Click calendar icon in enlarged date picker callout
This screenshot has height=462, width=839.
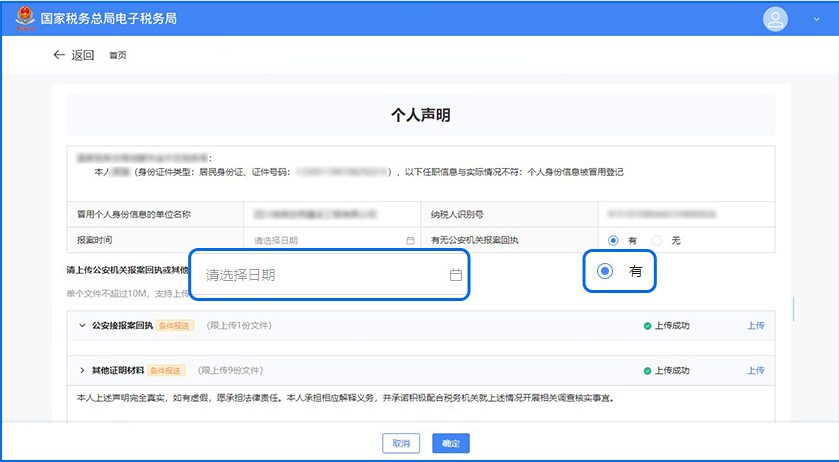click(456, 275)
